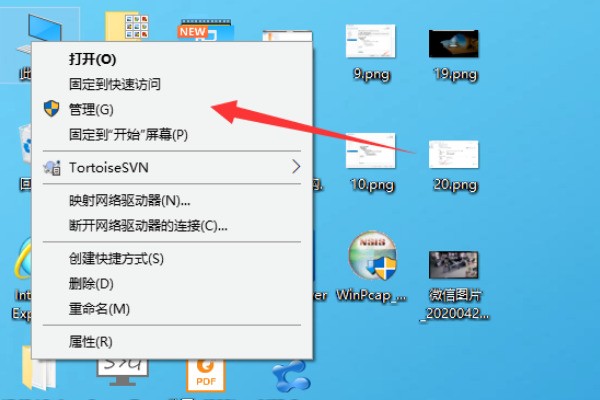600x400 pixels.
Task: Click the 19.png file name label
Action: tap(455, 74)
